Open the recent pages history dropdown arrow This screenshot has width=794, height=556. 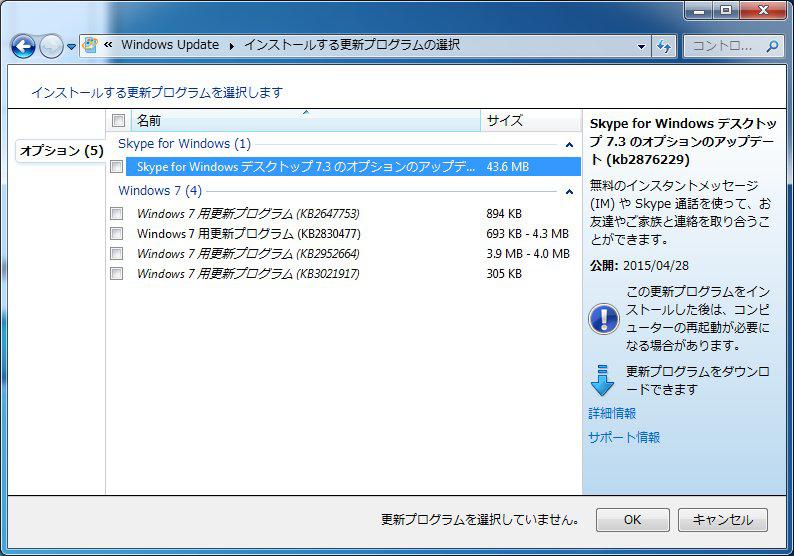tap(71, 47)
